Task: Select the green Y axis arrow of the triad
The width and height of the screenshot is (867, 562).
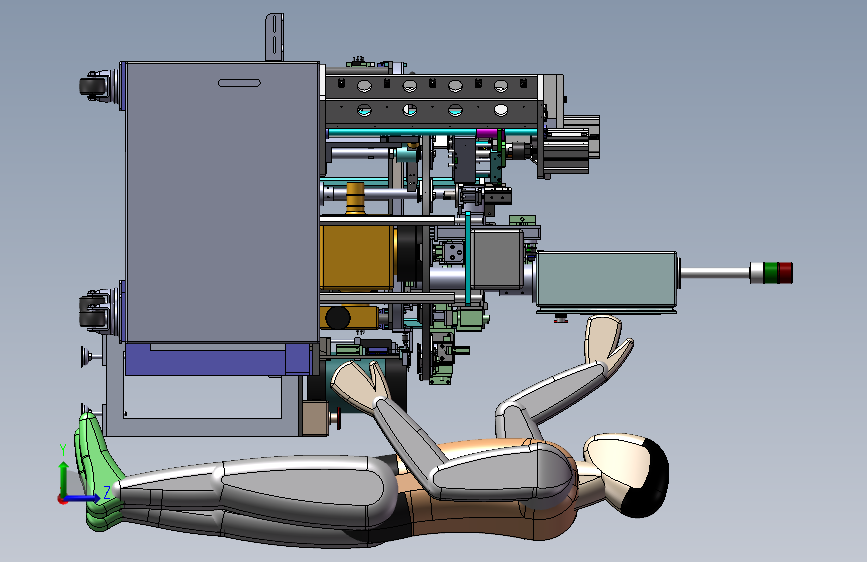Action: click(63, 479)
